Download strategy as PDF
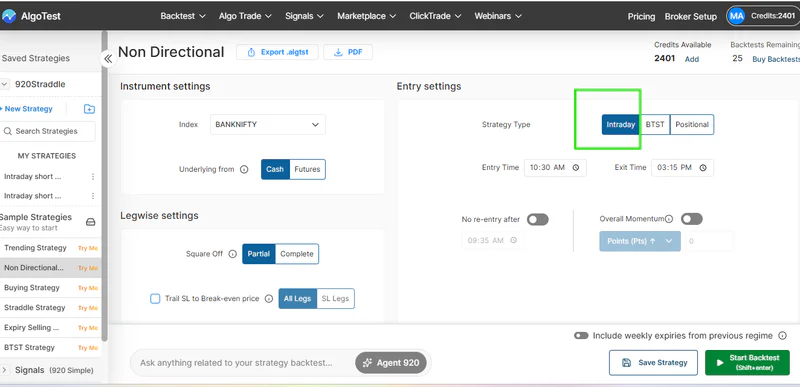This screenshot has height=387, width=800. coord(348,52)
